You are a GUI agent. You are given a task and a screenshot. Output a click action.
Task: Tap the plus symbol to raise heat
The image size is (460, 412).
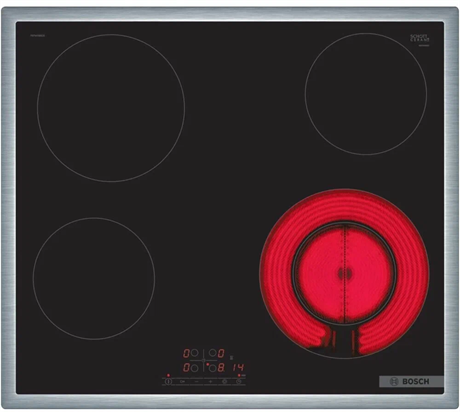210,381
